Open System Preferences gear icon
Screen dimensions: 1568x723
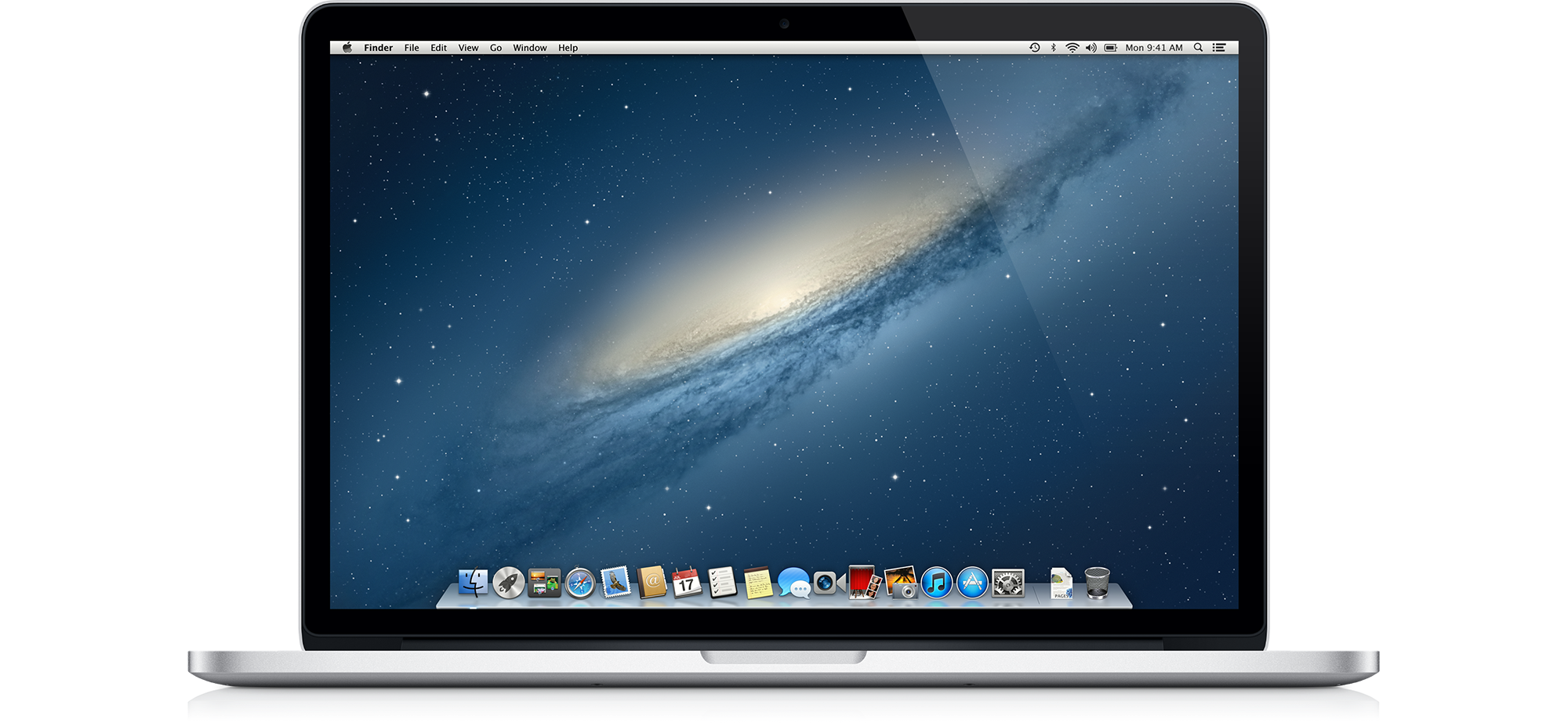click(1008, 583)
